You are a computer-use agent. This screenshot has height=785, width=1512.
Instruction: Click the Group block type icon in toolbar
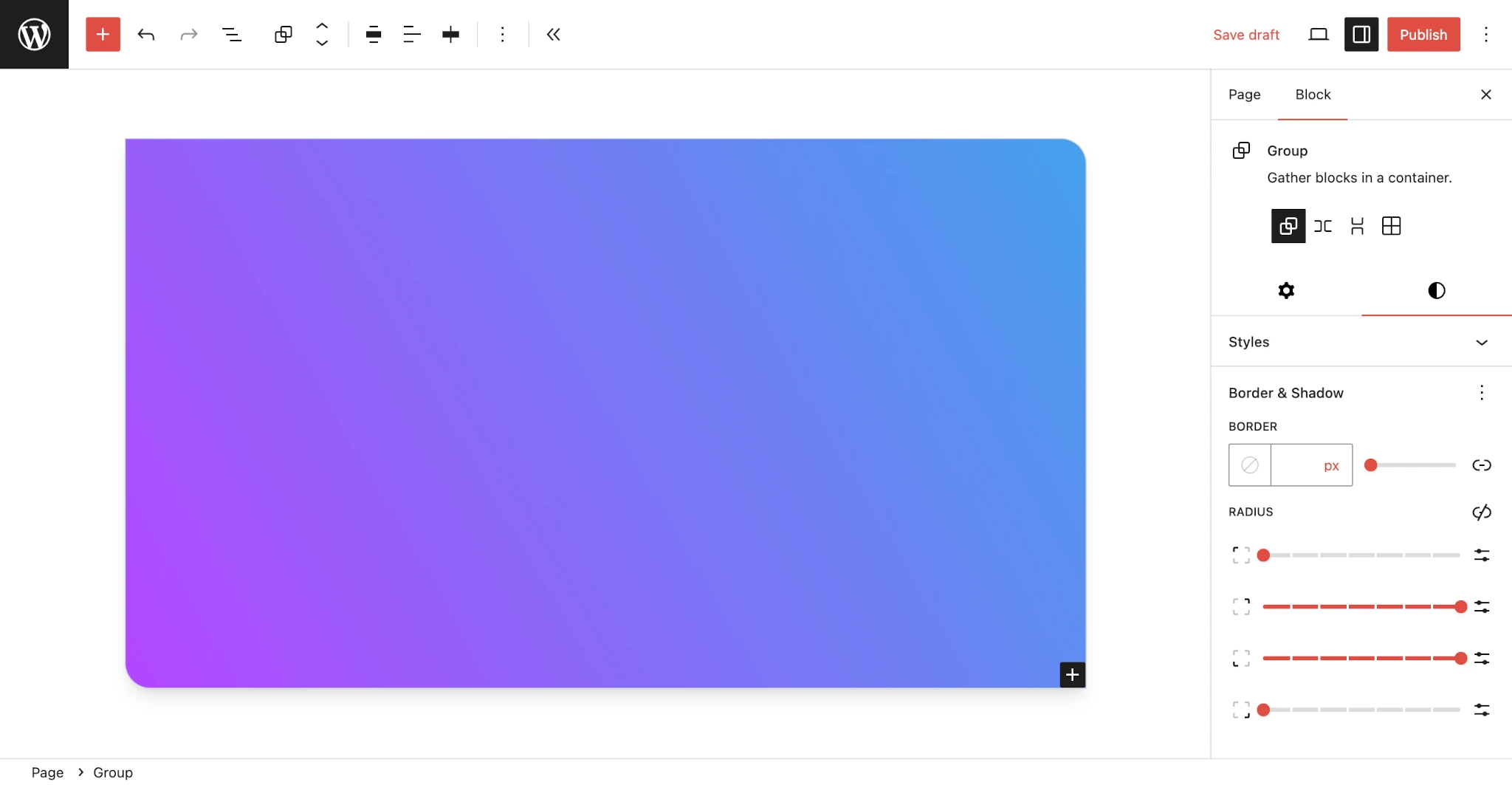pos(283,34)
